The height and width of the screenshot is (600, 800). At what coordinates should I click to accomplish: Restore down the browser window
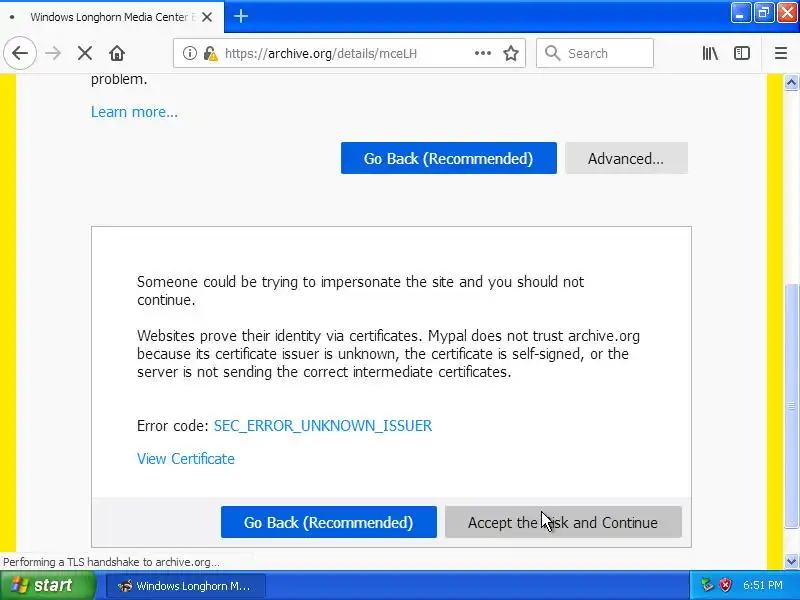click(x=764, y=13)
